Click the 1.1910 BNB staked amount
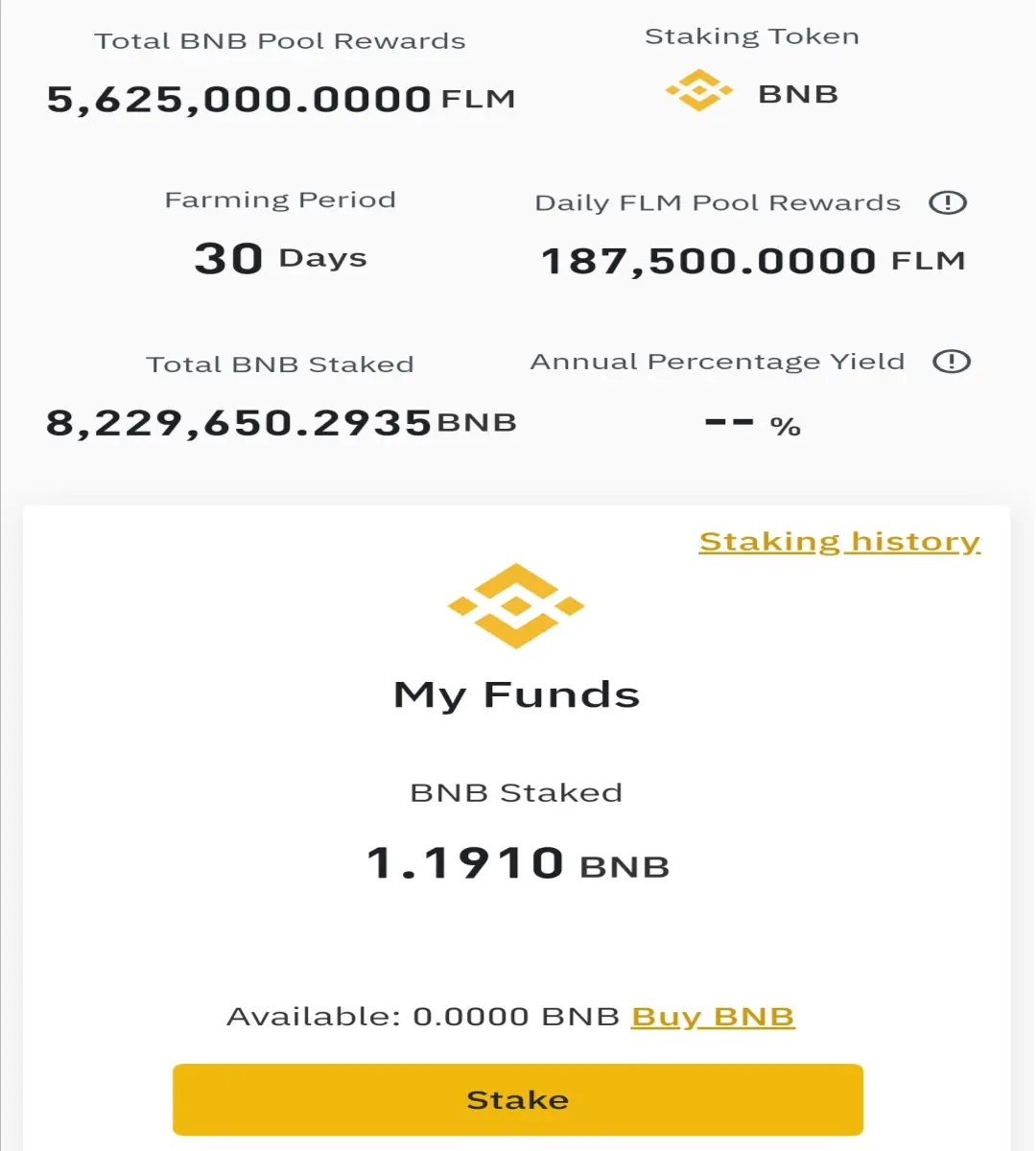 point(518,863)
